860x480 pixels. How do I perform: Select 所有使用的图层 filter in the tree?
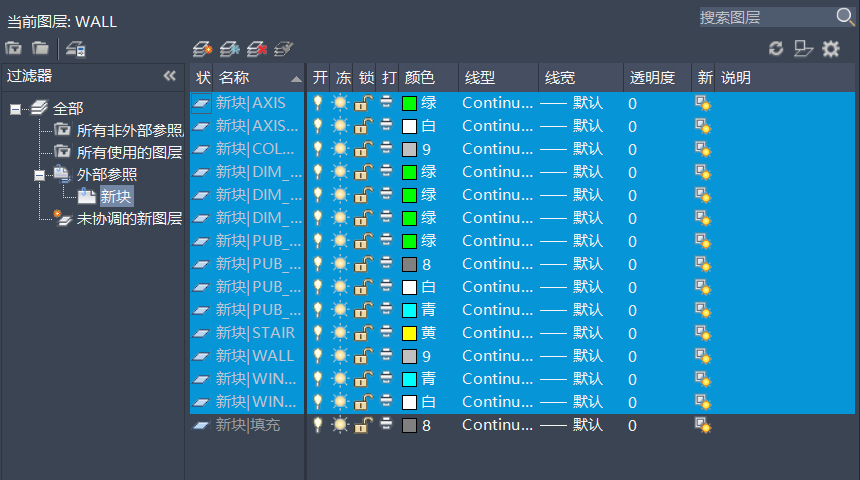tap(129, 152)
